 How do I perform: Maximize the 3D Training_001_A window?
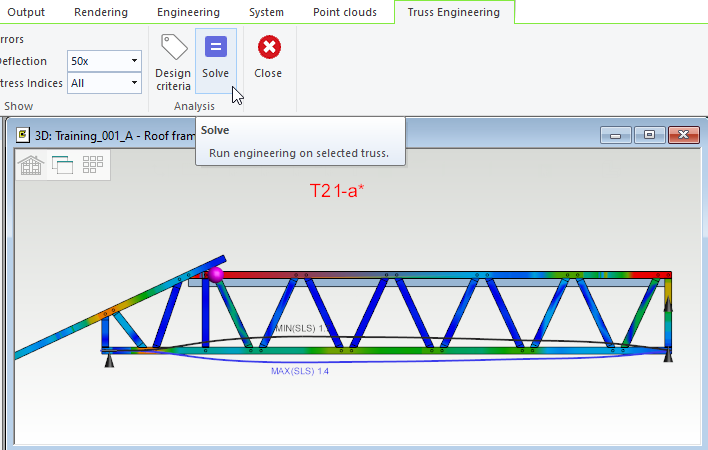(649, 134)
